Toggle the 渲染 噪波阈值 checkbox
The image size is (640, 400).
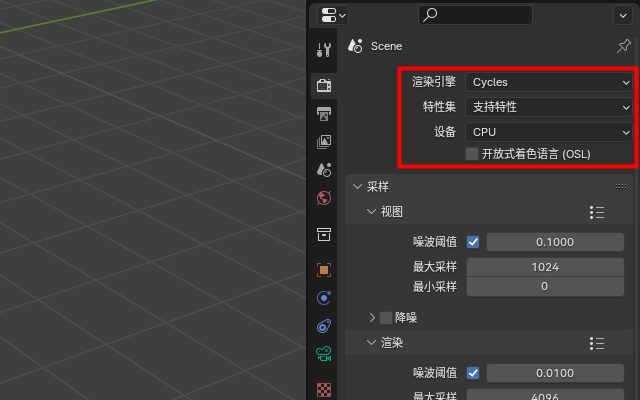click(473, 373)
